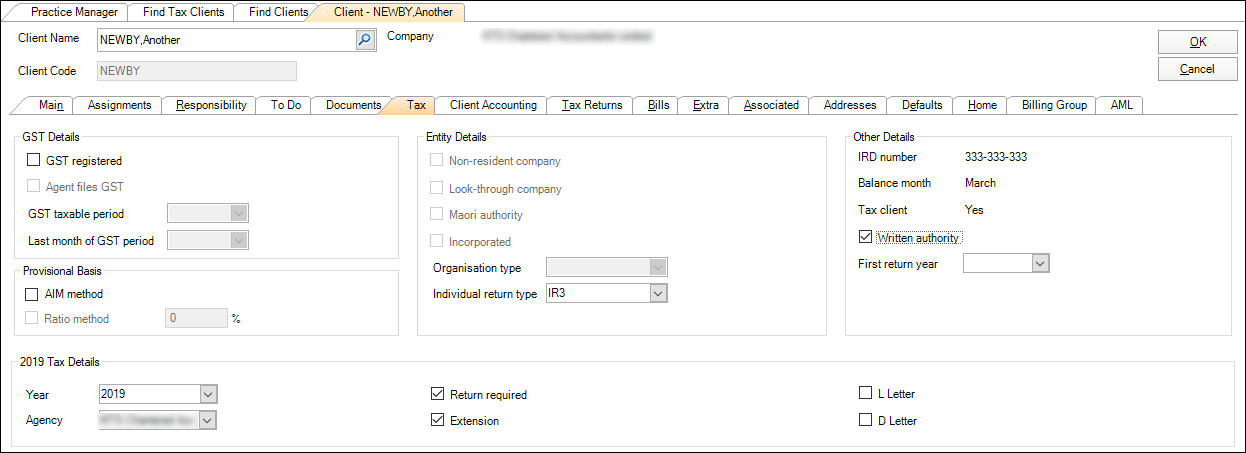Open the Year dropdown showing 2019
Image resolution: width=1246 pixels, height=453 pixels.
[x=208, y=394]
